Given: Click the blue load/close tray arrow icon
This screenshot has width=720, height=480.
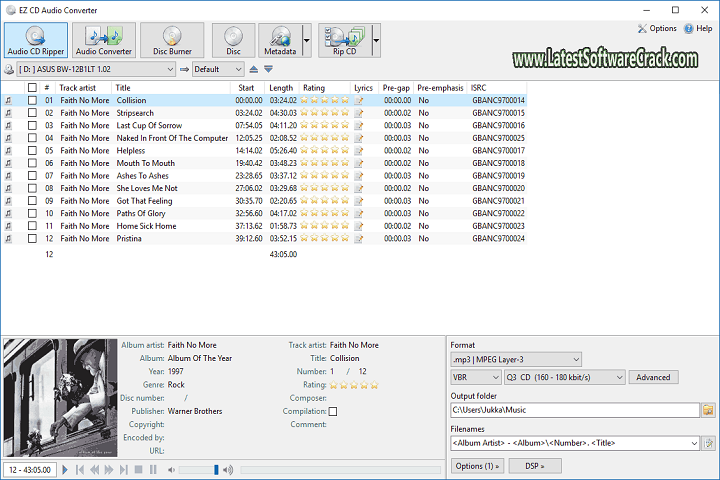Looking at the screenshot, I should (x=269, y=69).
